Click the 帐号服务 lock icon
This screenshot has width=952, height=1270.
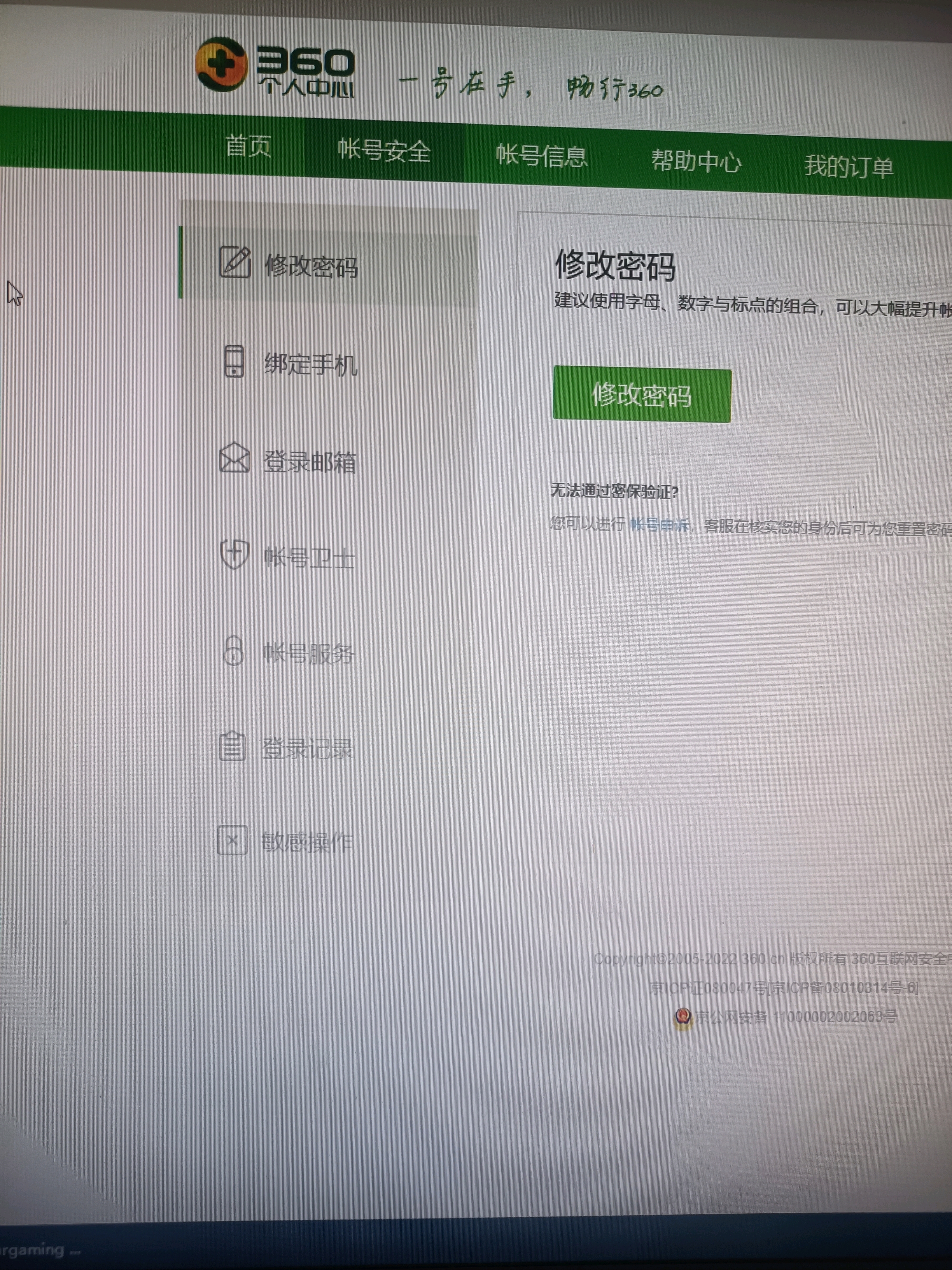(x=233, y=650)
